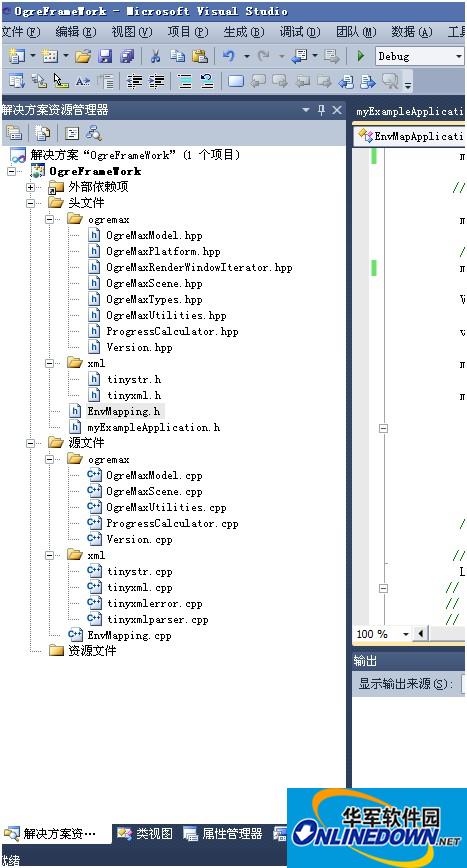Uncomment the selected lines icon

[207, 82]
